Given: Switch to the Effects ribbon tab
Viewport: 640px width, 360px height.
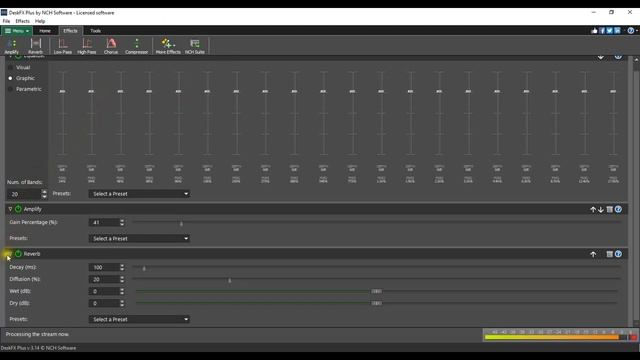Looking at the screenshot, I should (70, 31).
